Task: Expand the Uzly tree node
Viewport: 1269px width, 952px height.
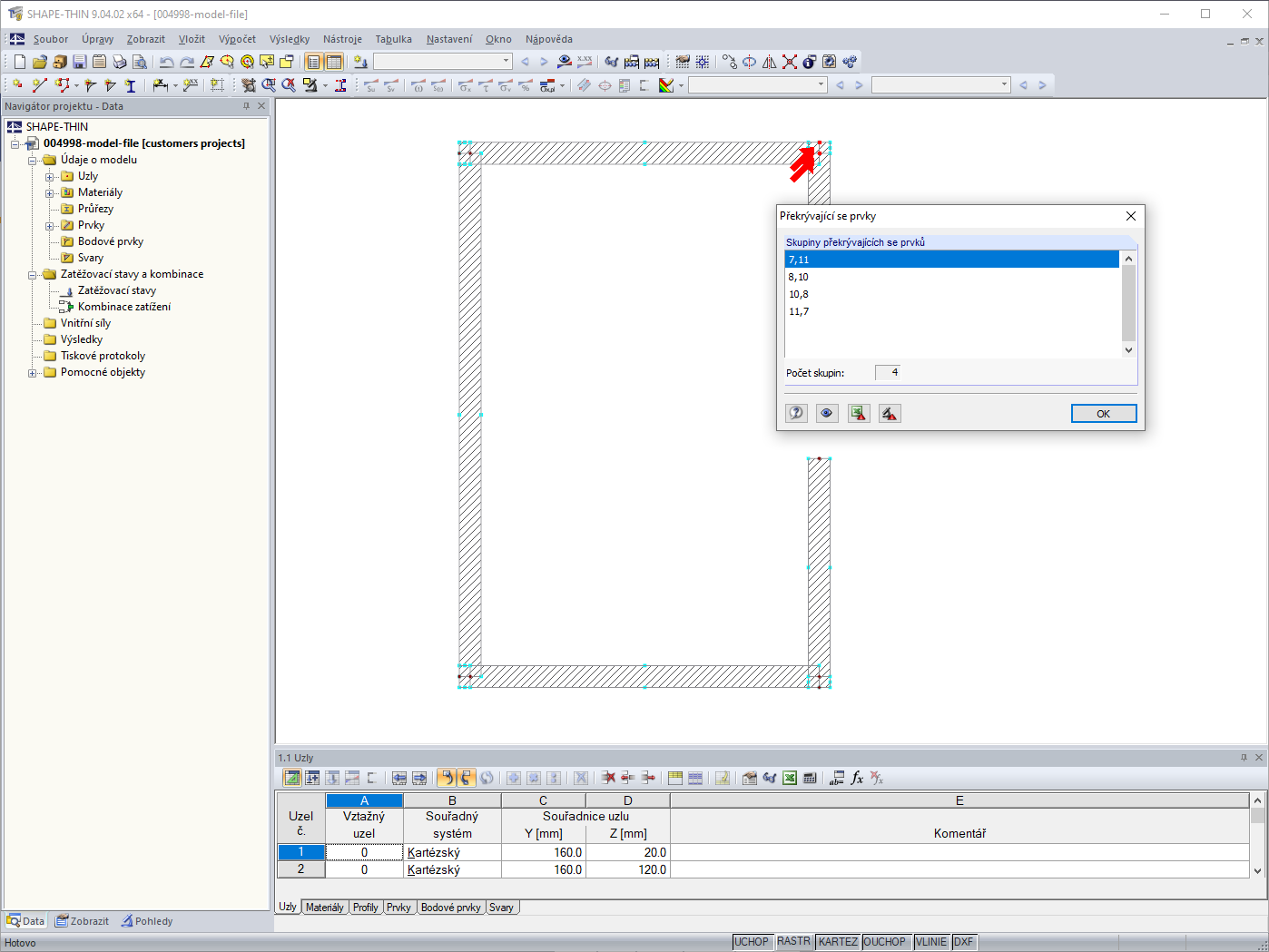Action: coord(50,176)
